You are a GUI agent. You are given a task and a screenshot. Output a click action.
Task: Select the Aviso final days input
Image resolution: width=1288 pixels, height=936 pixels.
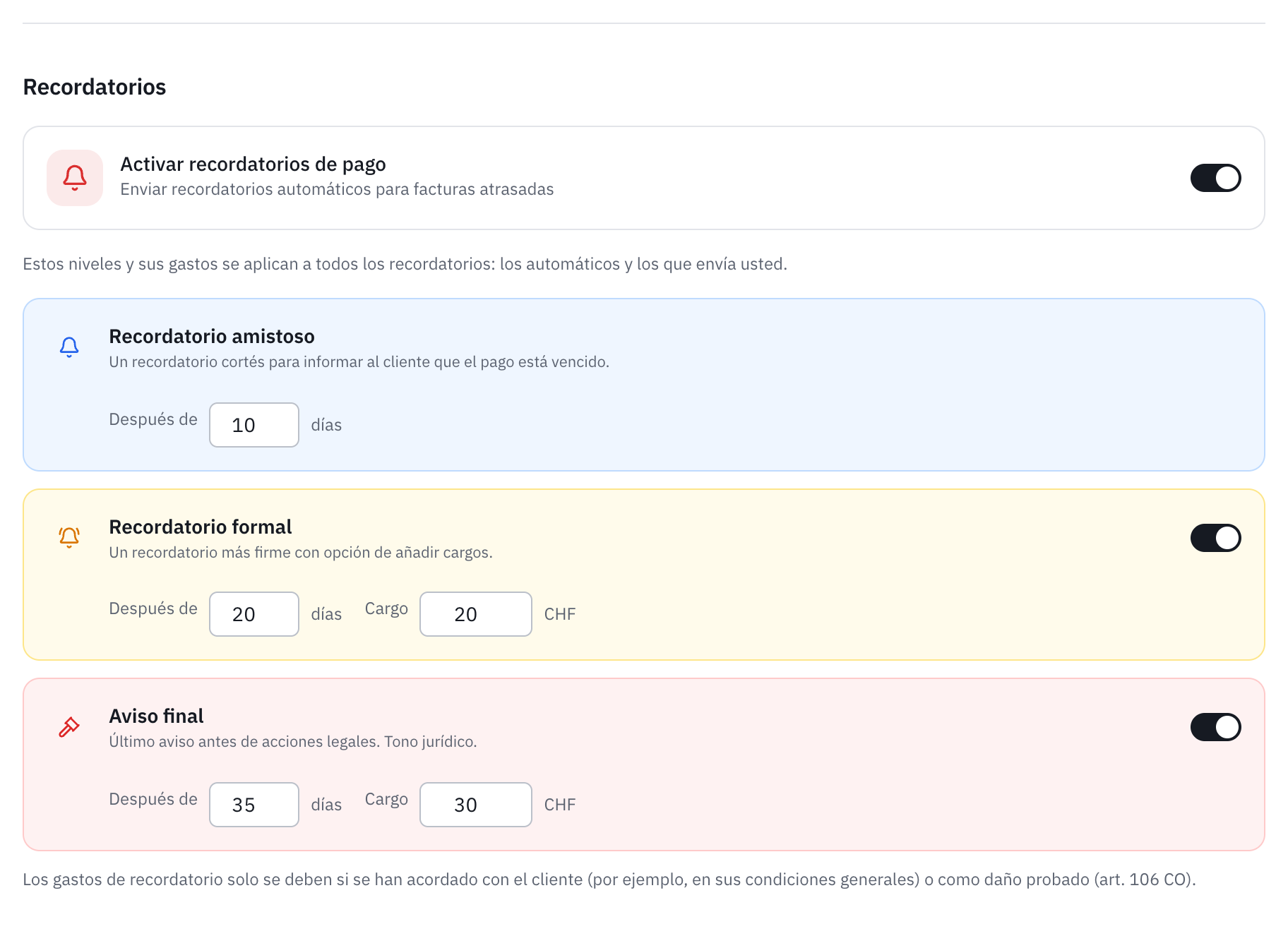pos(254,805)
